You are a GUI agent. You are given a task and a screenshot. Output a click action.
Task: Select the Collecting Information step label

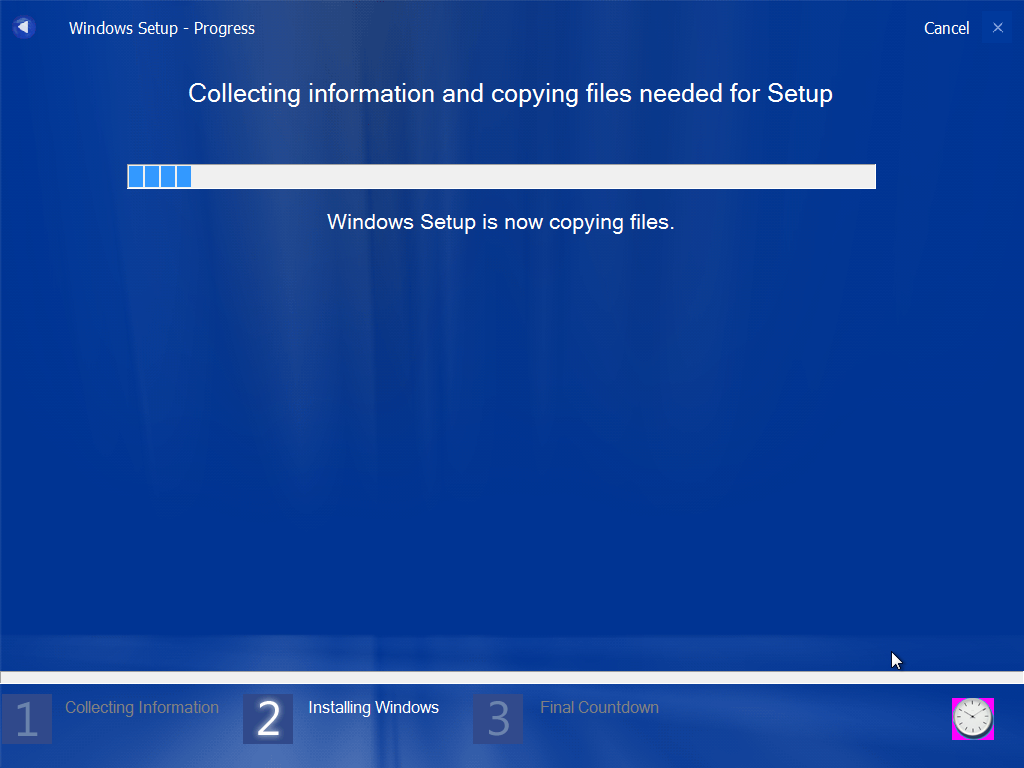(142, 707)
